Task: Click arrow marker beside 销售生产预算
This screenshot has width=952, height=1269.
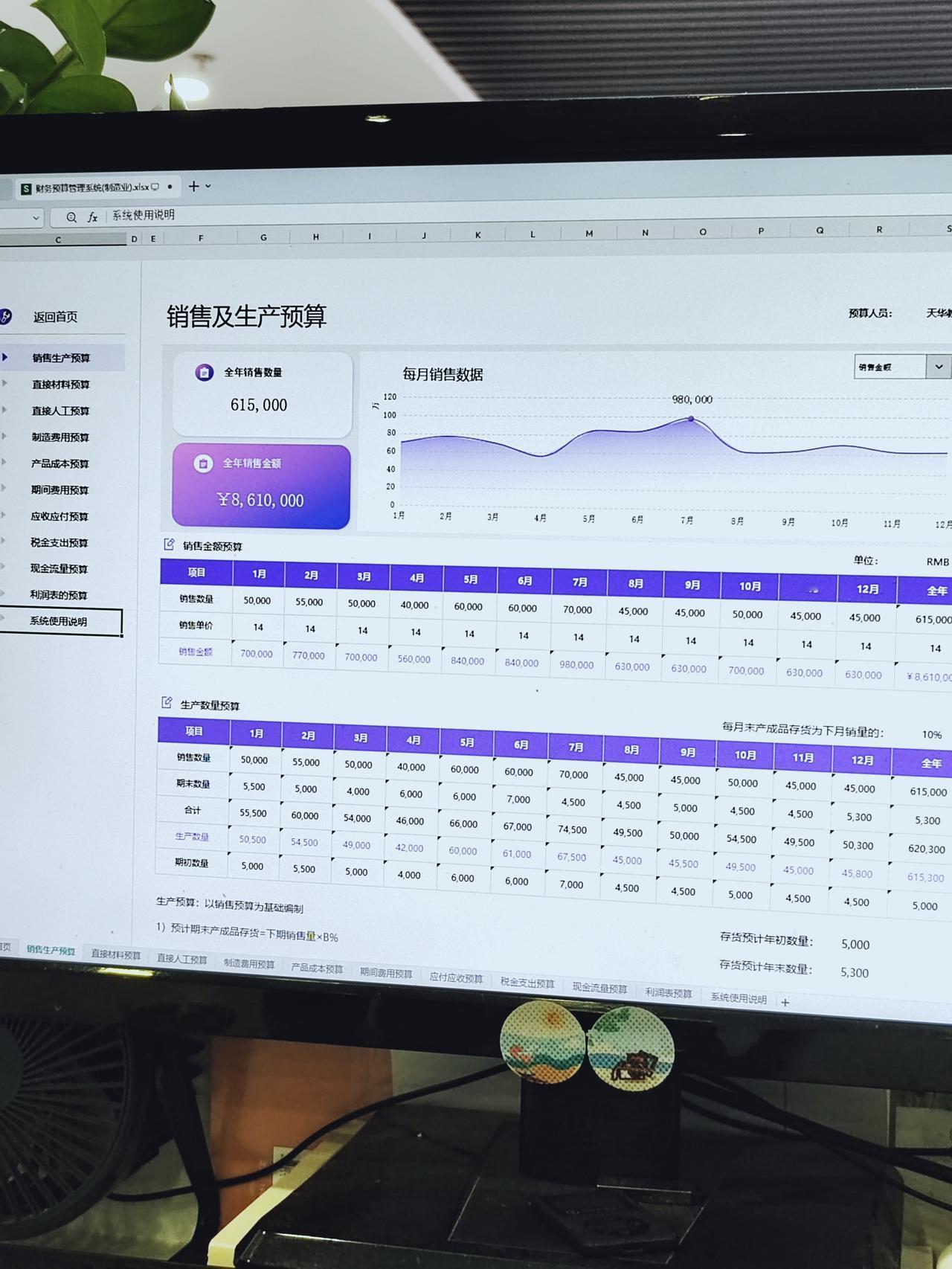Action: (x=4, y=357)
